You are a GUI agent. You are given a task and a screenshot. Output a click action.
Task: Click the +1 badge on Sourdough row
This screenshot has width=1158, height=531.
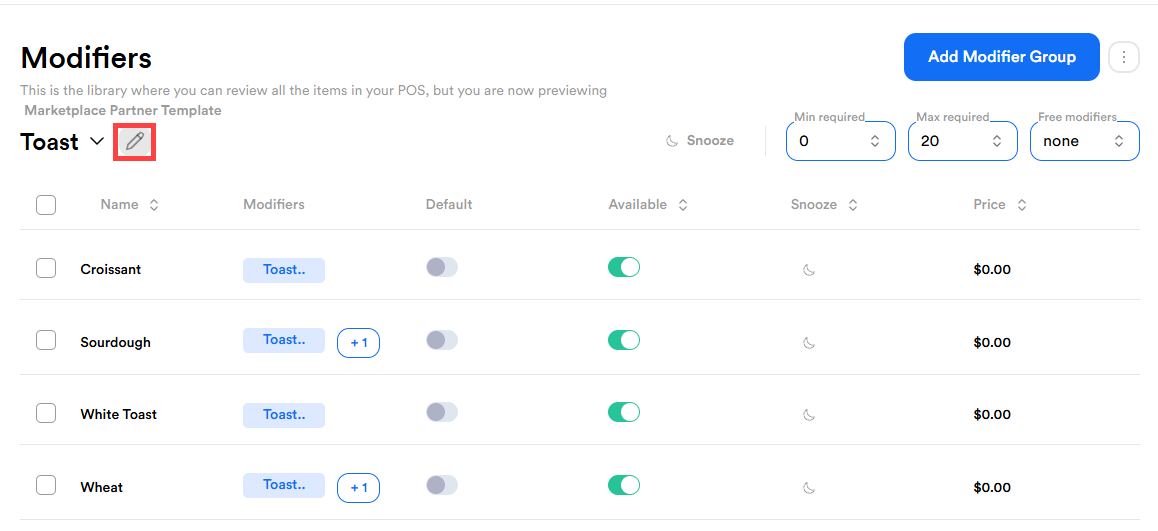[x=358, y=343]
